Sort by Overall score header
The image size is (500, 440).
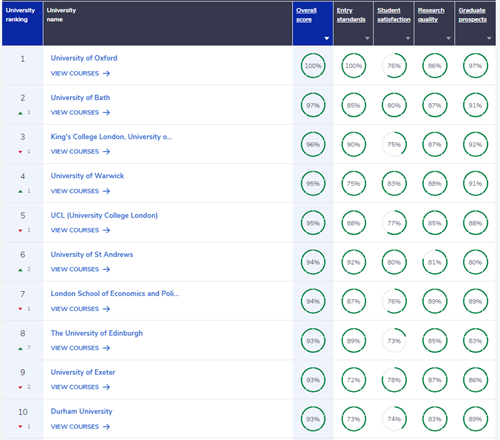point(306,15)
